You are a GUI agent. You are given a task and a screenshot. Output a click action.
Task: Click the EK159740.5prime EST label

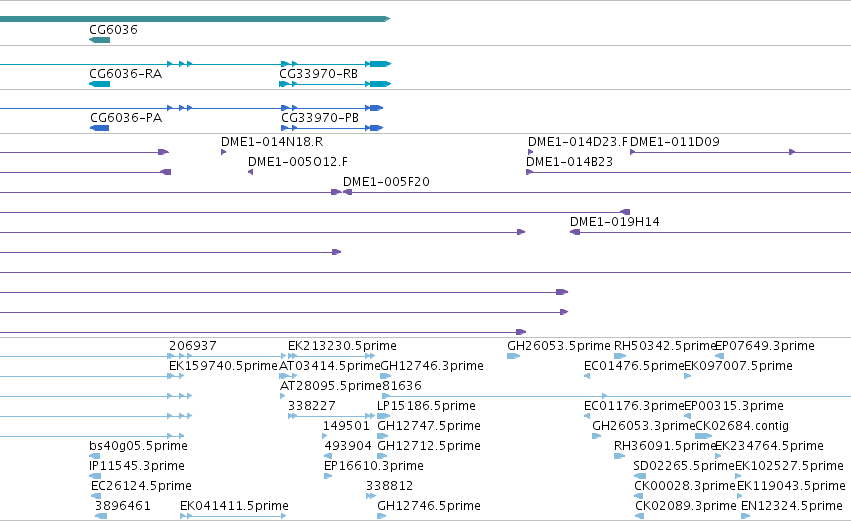[x=223, y=366]
